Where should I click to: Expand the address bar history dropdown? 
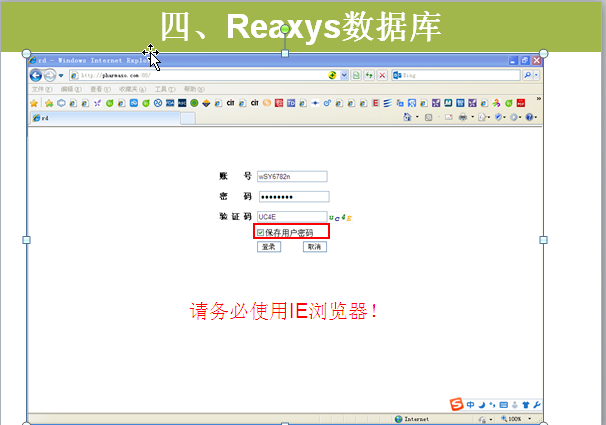tap(344, 75)
